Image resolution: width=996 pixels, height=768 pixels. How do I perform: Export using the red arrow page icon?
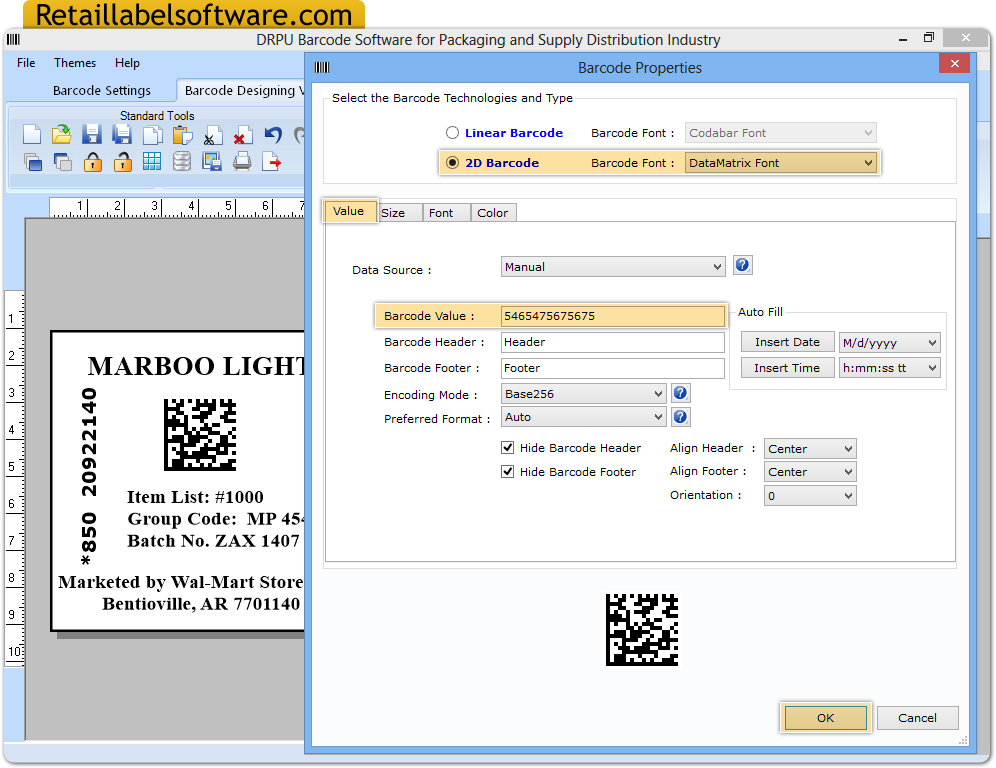click(x=271, y=162)
